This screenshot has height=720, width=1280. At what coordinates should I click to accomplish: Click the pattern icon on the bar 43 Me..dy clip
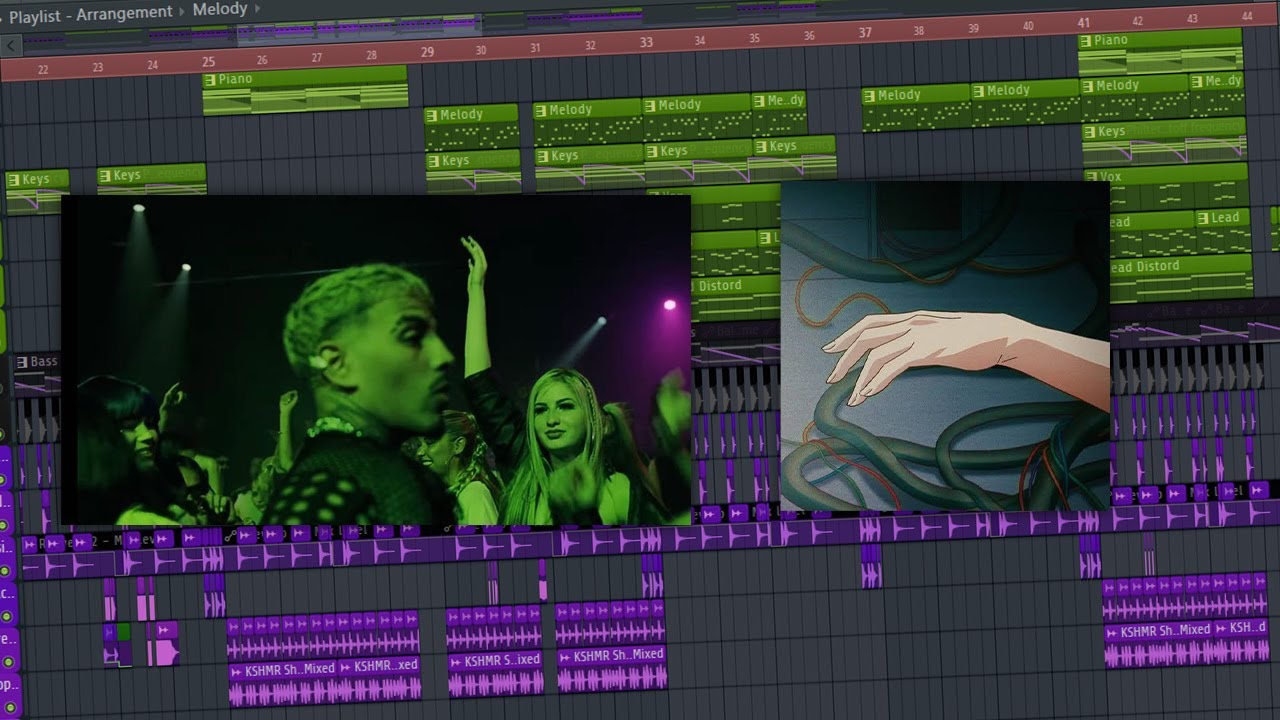coord(1196,82)
